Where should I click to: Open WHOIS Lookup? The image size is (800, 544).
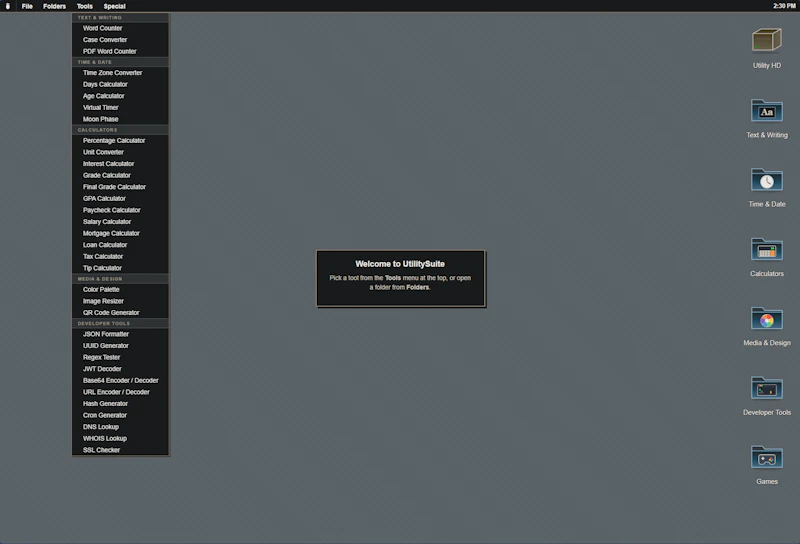click(x=120, y=438)
